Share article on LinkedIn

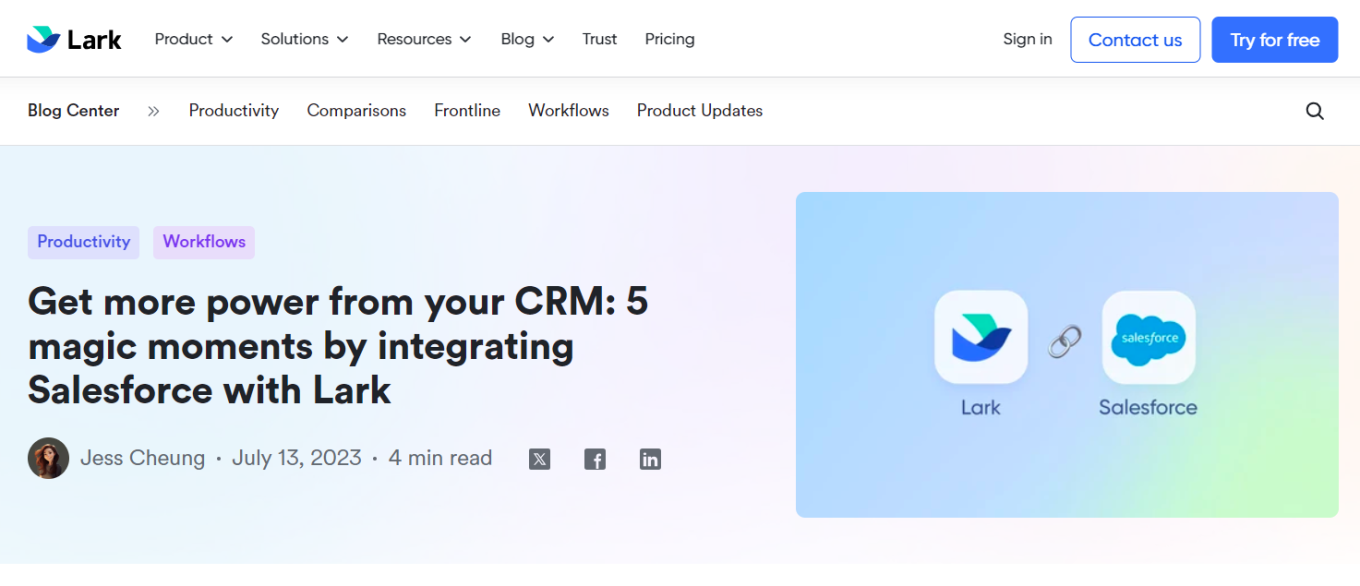pyautogui.click(x=650, y=459)
